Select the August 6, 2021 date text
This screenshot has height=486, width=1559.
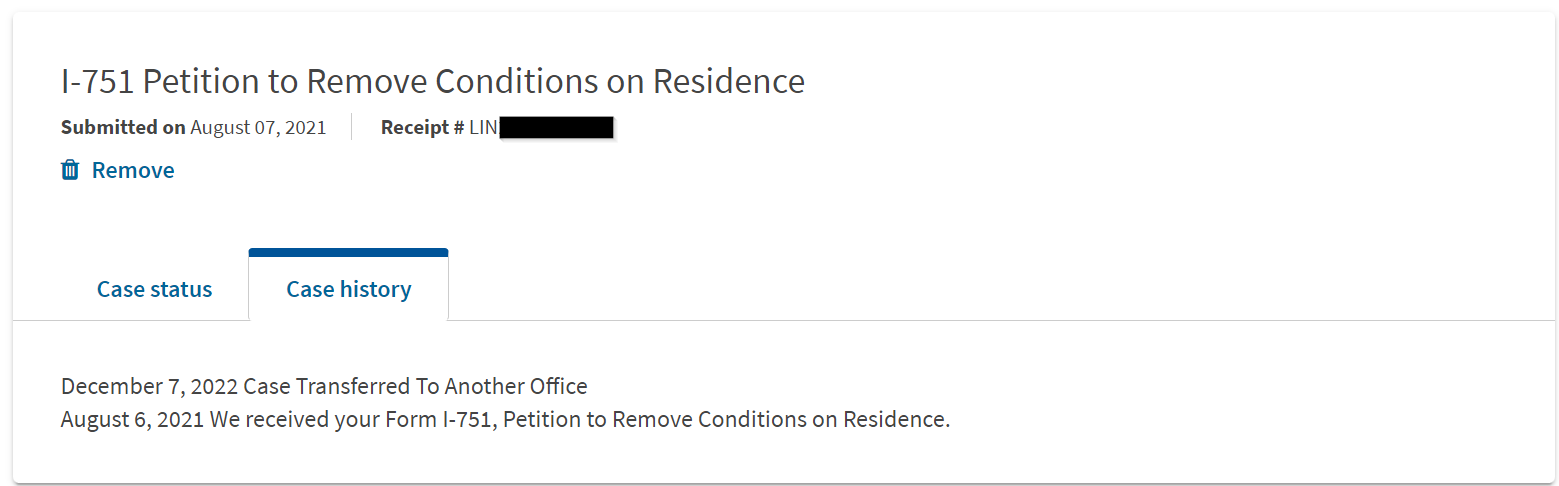click(x=132, y=420)
